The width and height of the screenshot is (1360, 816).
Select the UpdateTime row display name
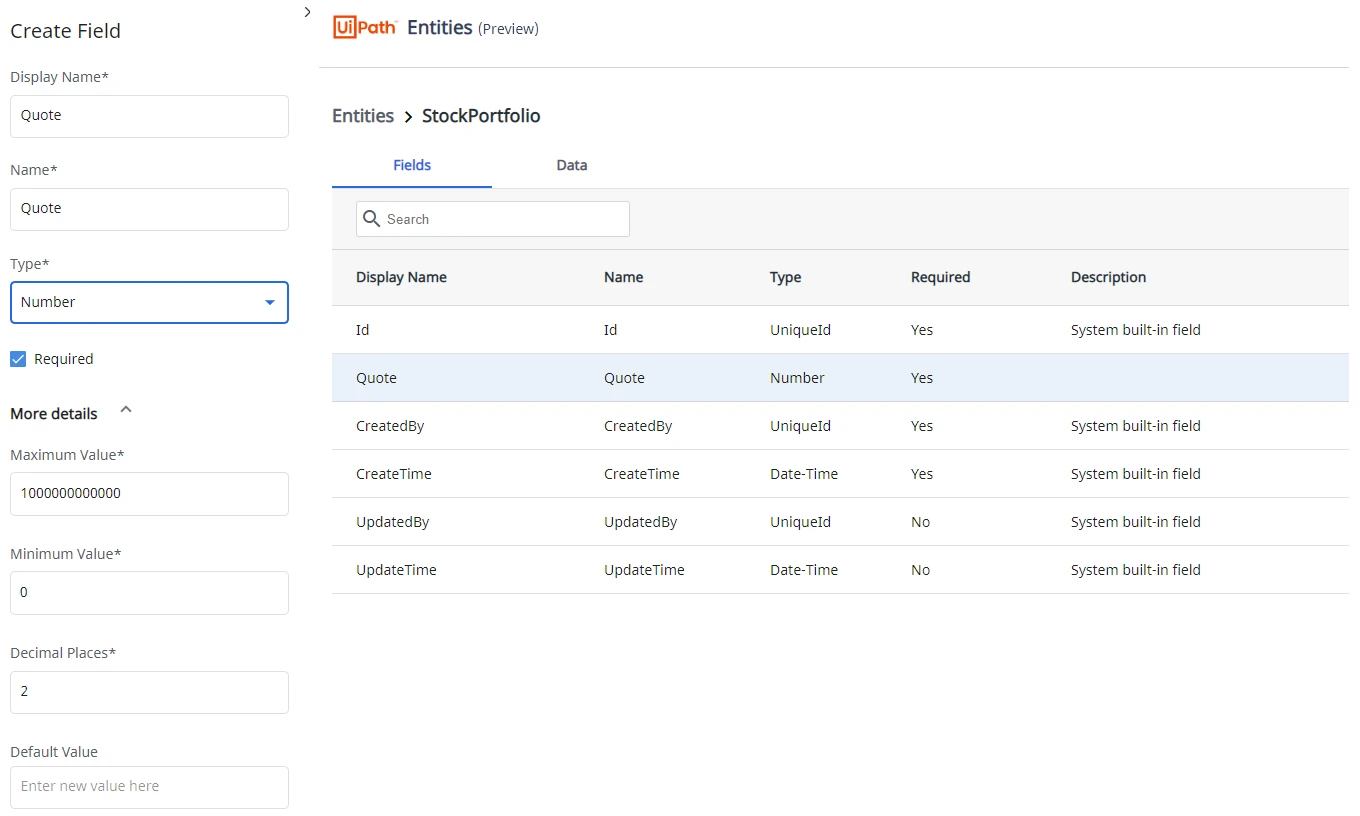coord(396,570)
